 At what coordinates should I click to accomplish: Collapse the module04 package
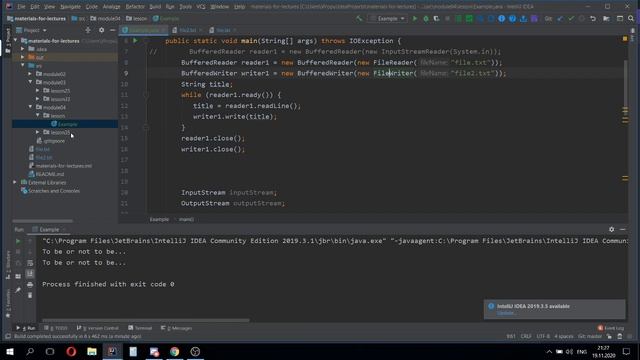coord(30,107)
